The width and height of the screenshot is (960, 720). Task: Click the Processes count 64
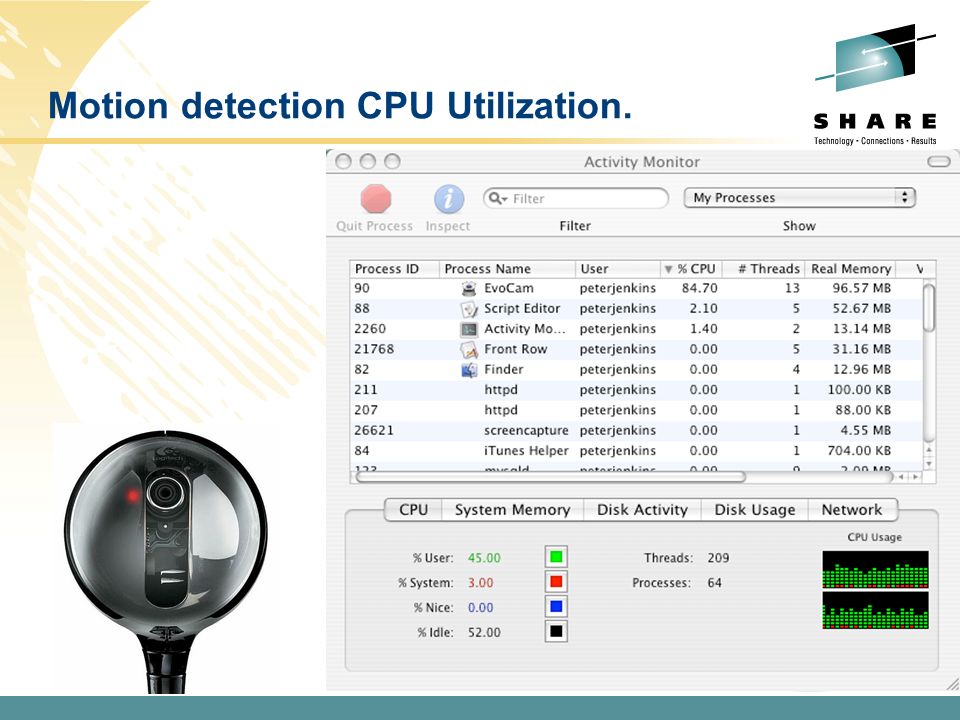pyautogui.click(x=714, y=583)
